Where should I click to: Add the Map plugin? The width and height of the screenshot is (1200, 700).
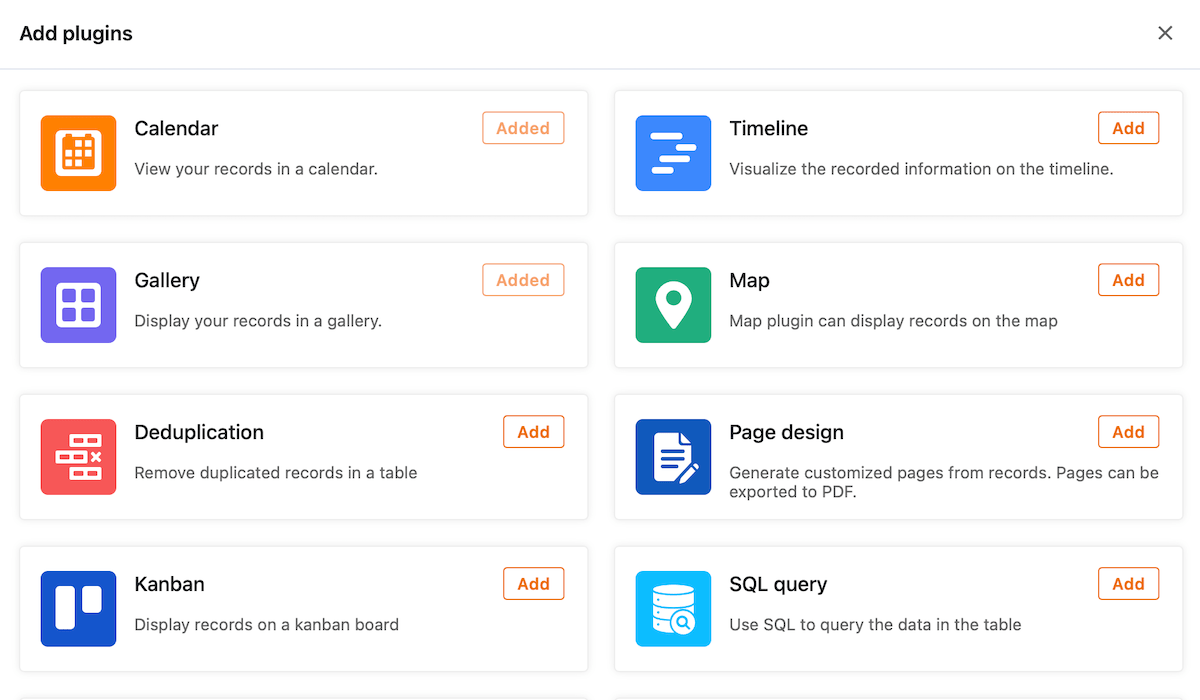[1128, 279]
